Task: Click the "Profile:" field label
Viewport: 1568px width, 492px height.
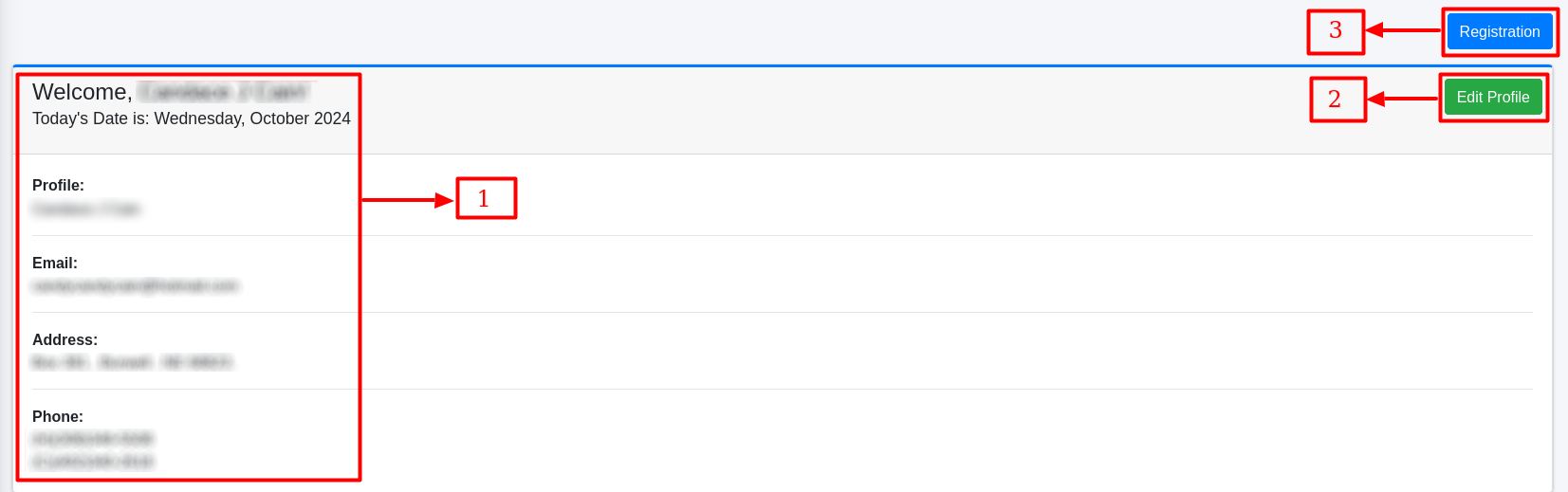Action: coord(58,185)
